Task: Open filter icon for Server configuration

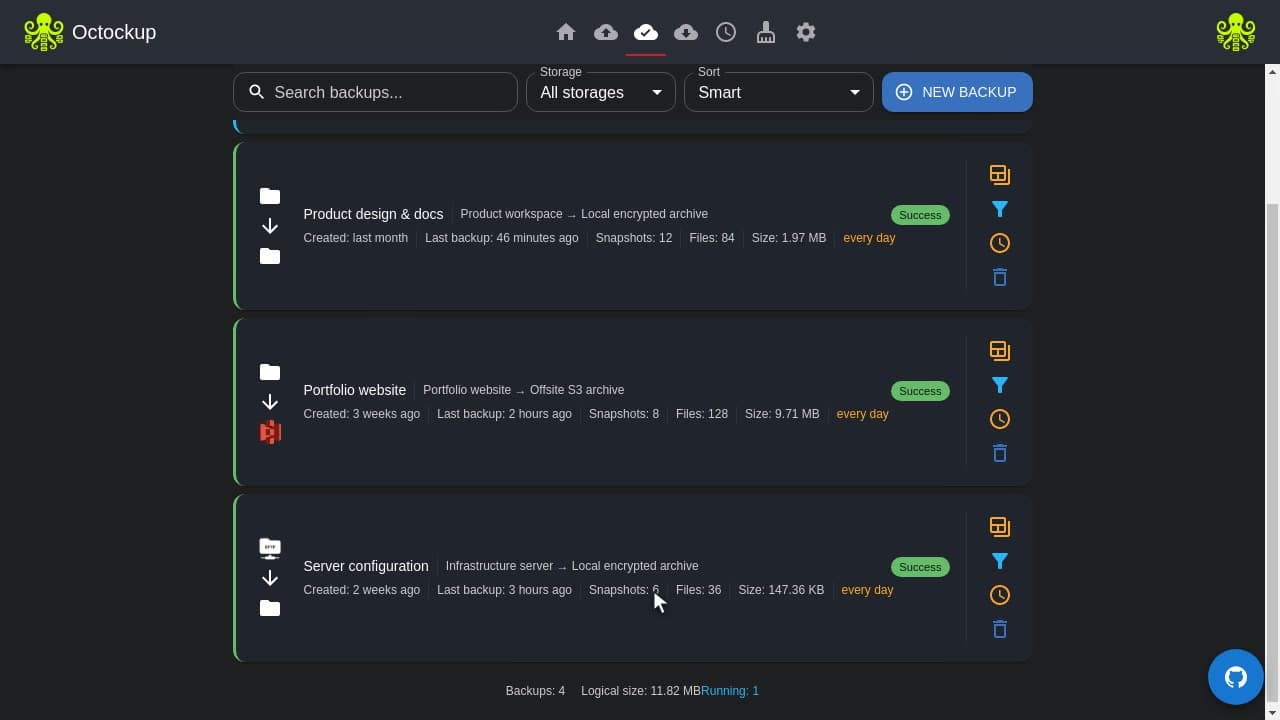Action: click(999, 561)
